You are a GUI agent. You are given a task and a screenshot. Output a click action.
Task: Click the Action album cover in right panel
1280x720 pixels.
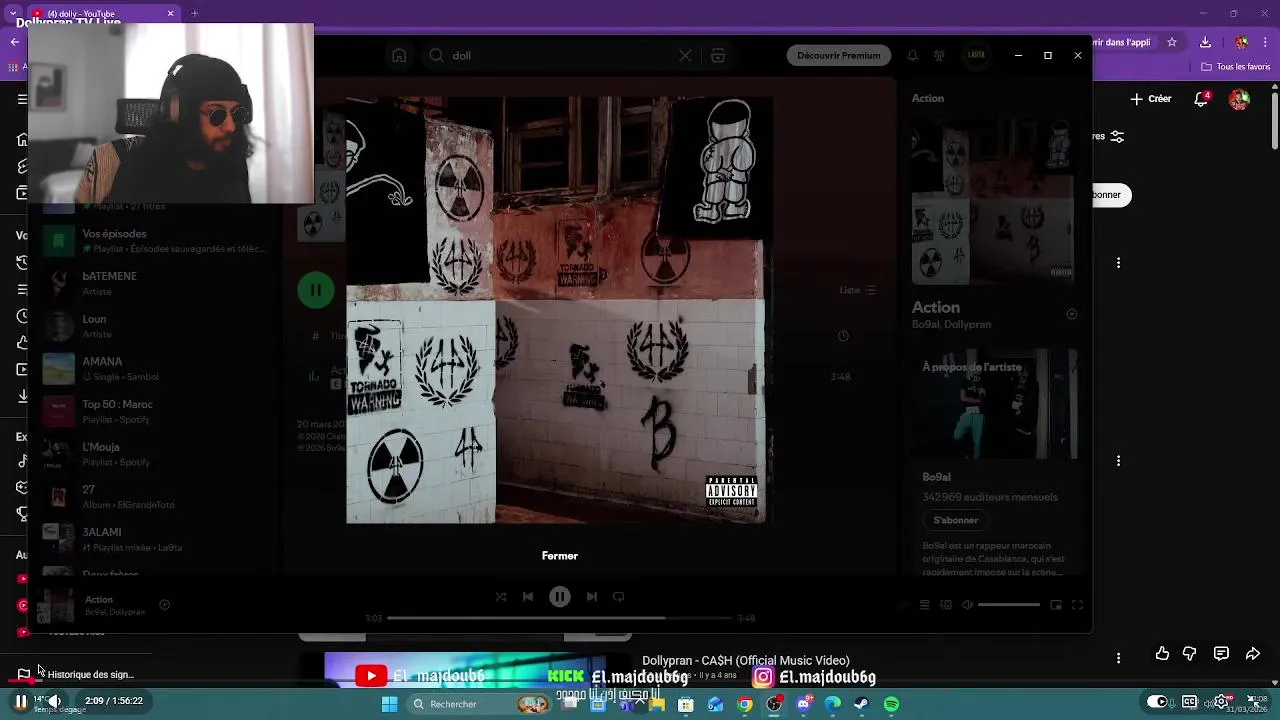tap(995, 204)
